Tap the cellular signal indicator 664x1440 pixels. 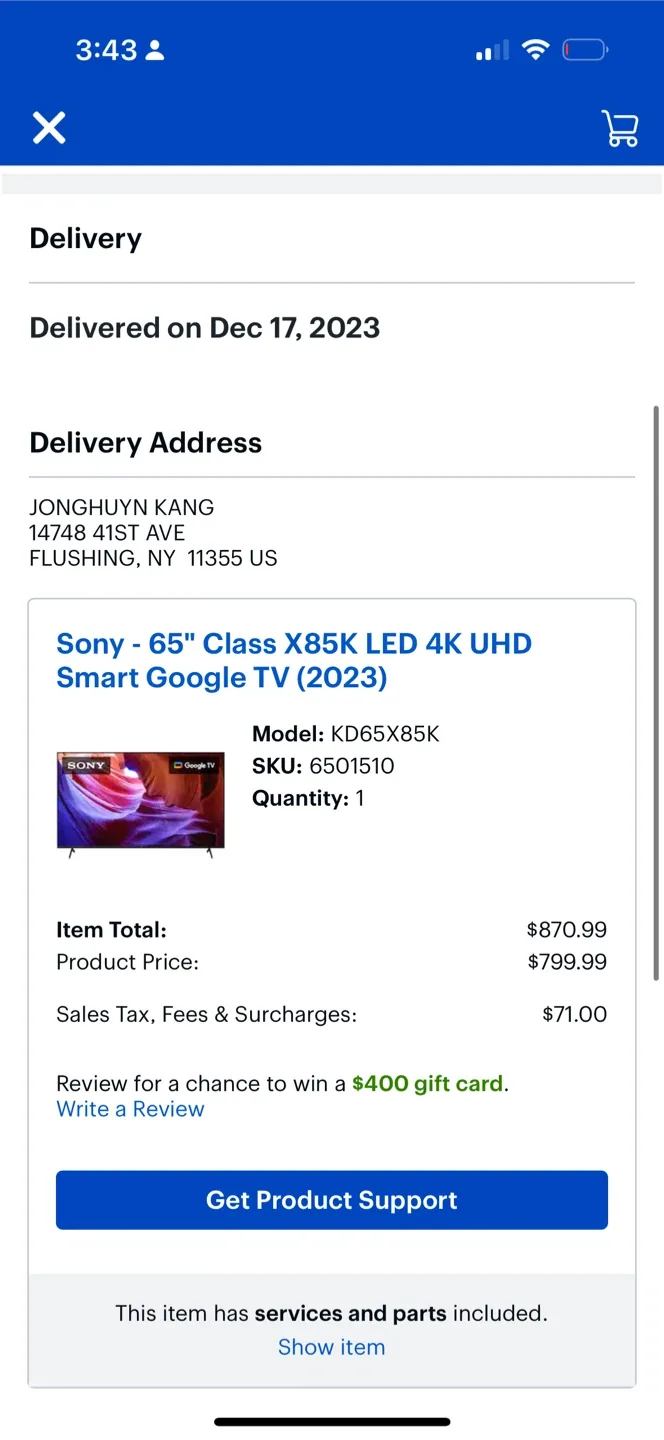pos(490,49)
